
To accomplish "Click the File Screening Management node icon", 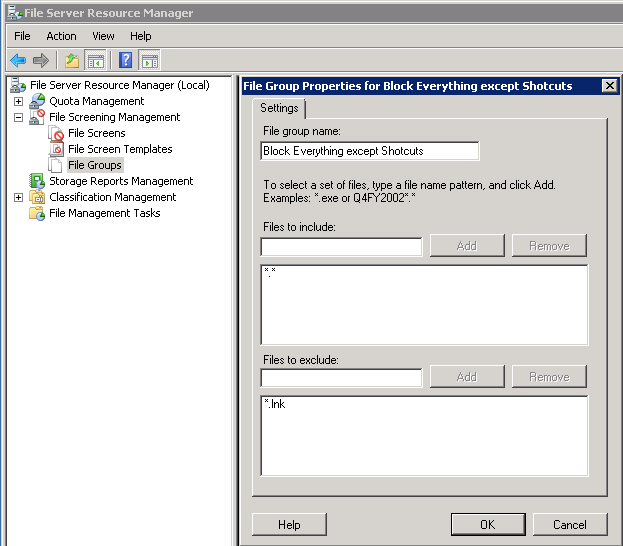I will [37, 117].
